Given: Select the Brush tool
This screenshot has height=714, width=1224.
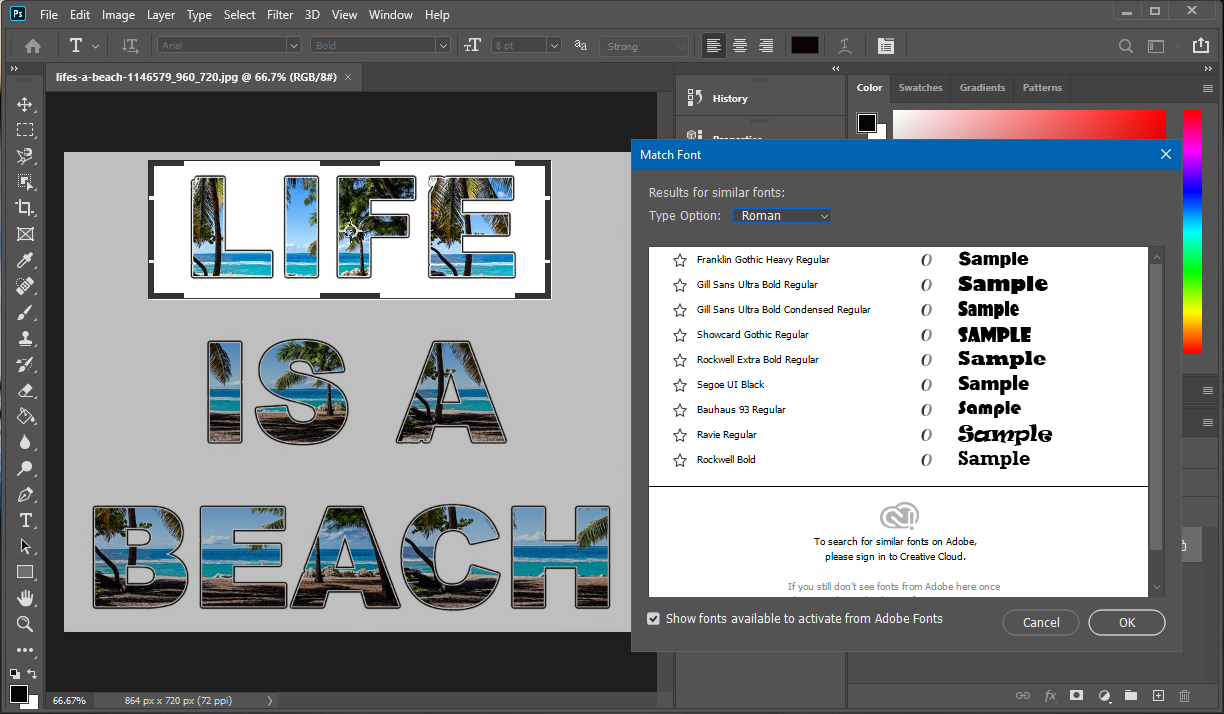Looking at the screenshot, I should point(25,312).
